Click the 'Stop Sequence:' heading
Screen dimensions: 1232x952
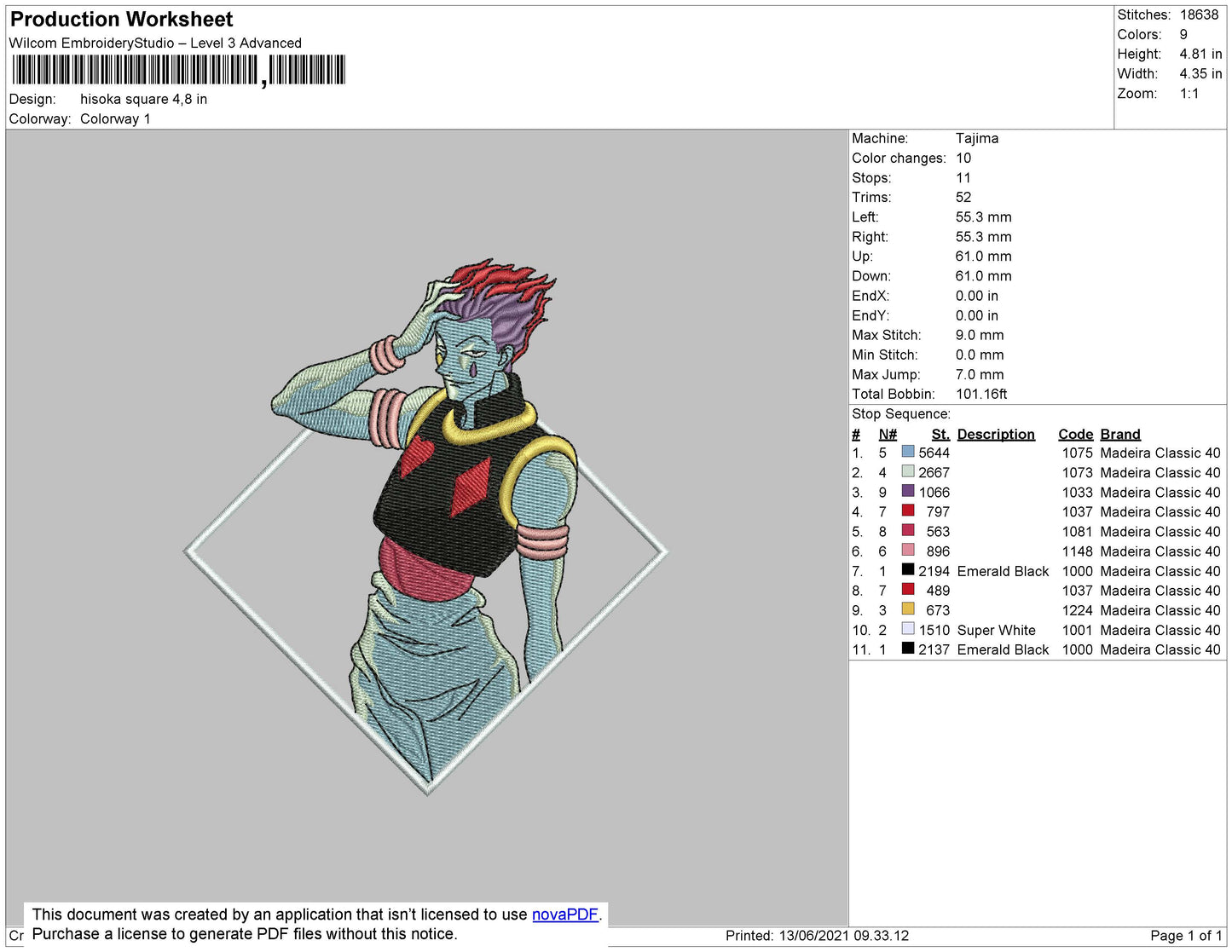[x=901, y=413]
